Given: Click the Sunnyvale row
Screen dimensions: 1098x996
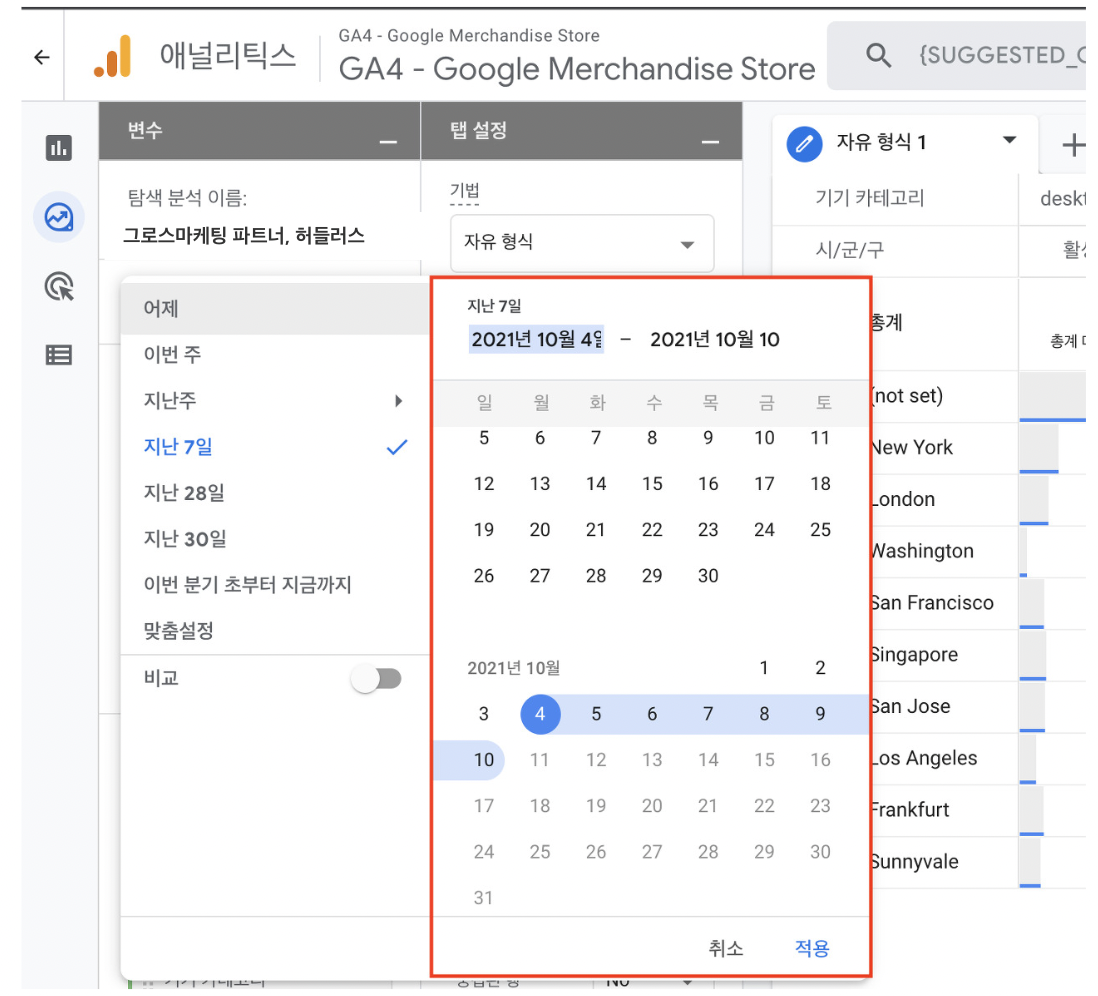Looking at the screenshot, I should [x=978, y=863].
